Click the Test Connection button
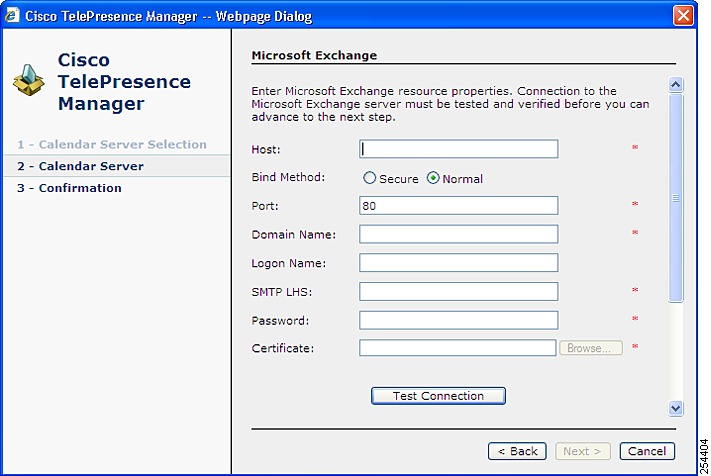The width and height of the screenshot is (711, 476). point(438,396)
